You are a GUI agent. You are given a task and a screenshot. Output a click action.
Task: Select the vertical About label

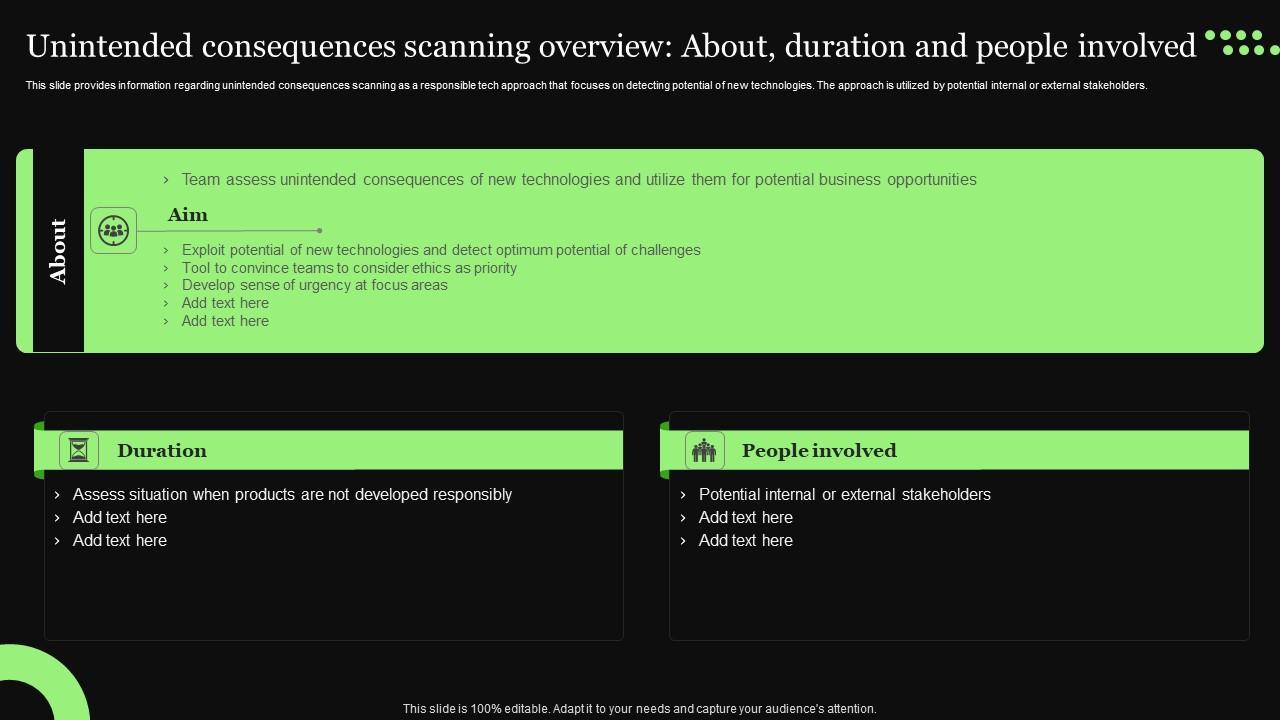tap(58, 251)
